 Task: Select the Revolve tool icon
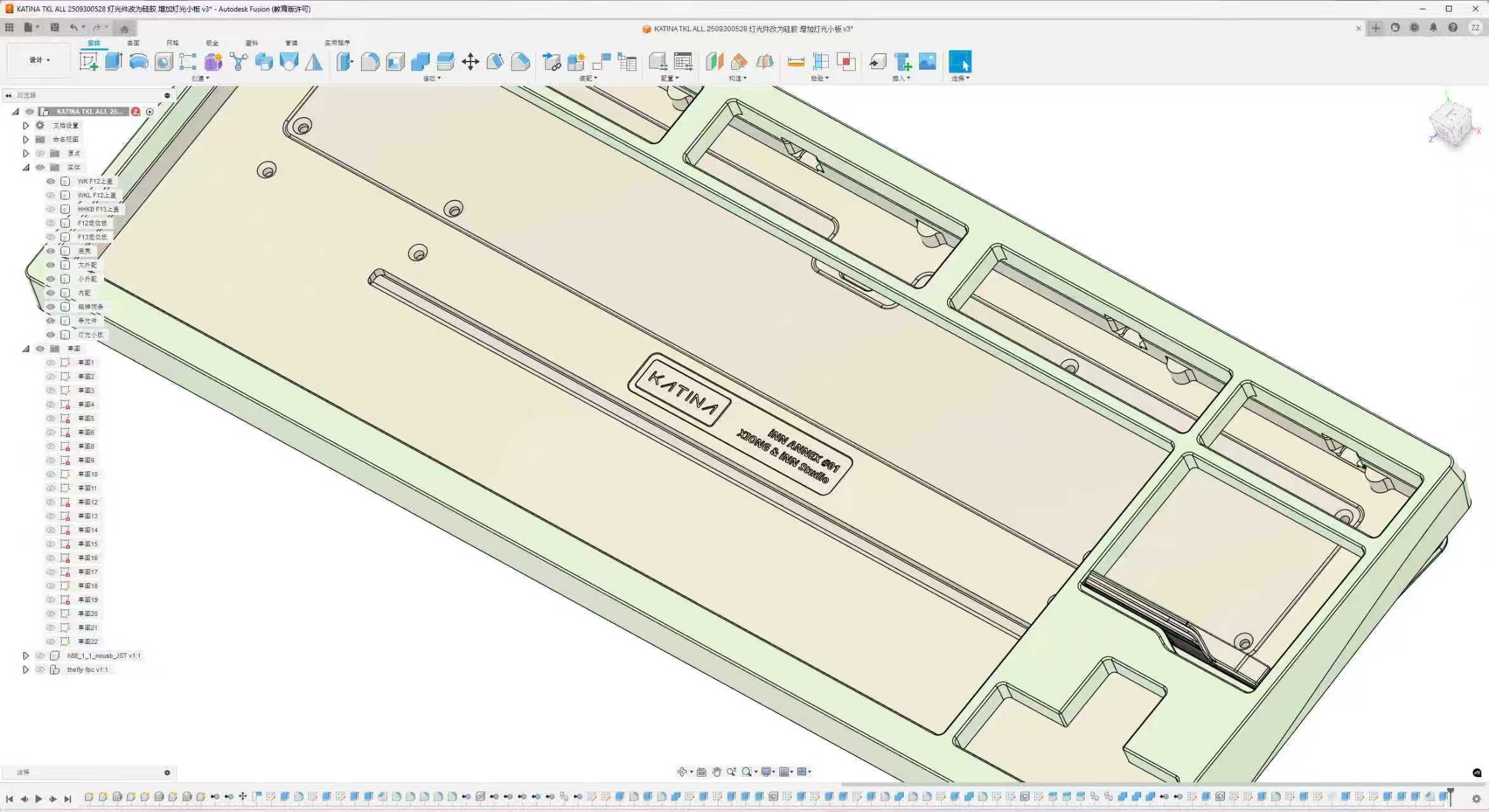pos(138,62)
